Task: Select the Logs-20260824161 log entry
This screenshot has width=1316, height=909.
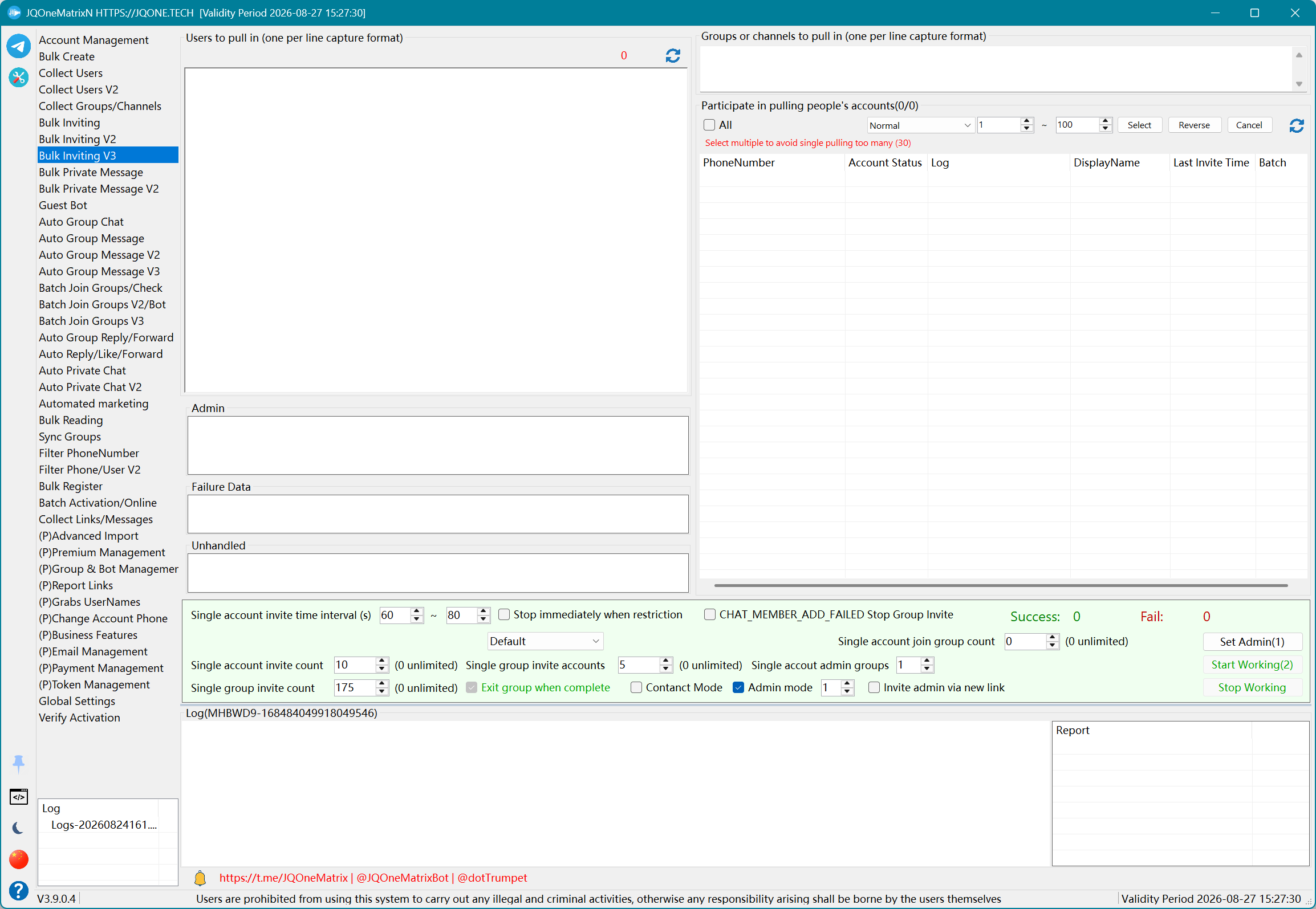Action: tap(104, 825)
